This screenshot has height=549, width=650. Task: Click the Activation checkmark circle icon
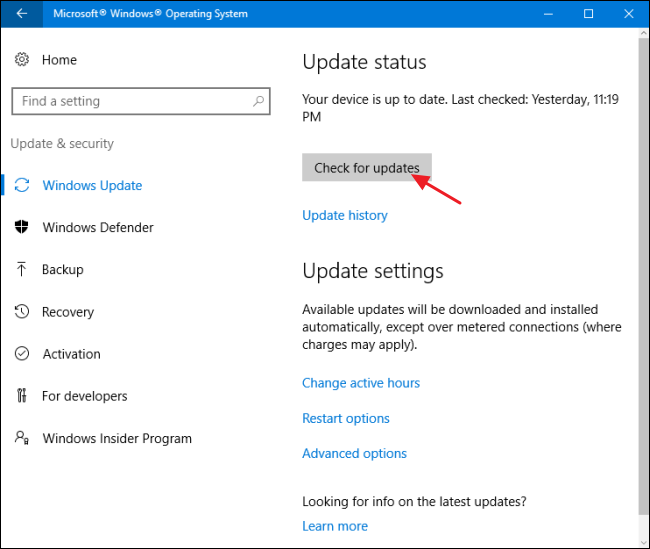tap(22, 353)
